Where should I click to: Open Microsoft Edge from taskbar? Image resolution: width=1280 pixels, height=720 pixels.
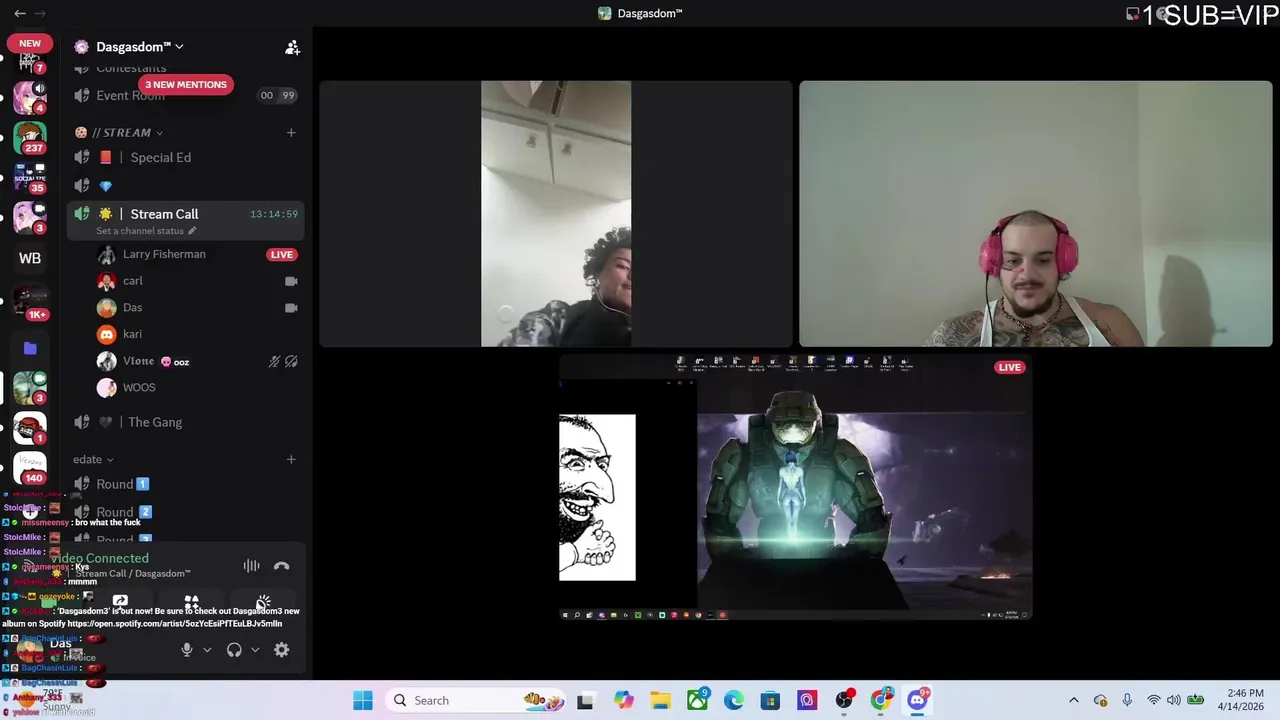pos(734,701)
